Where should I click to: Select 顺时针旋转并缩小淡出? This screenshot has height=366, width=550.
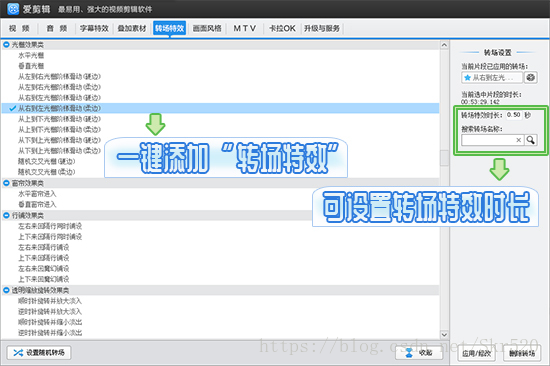(50, 322)
